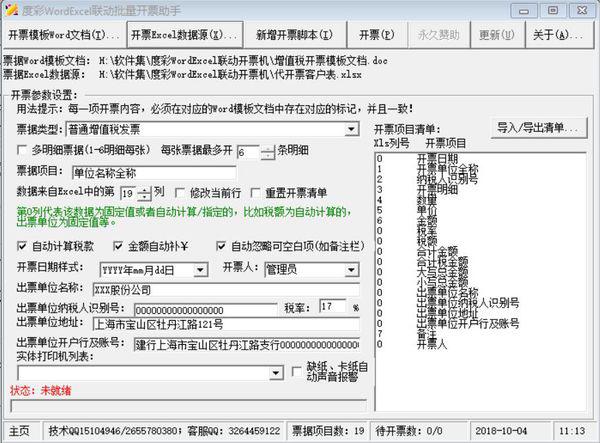
Task: Select 出票单位开户行及账号 row in project list
Action: point(480,323)
